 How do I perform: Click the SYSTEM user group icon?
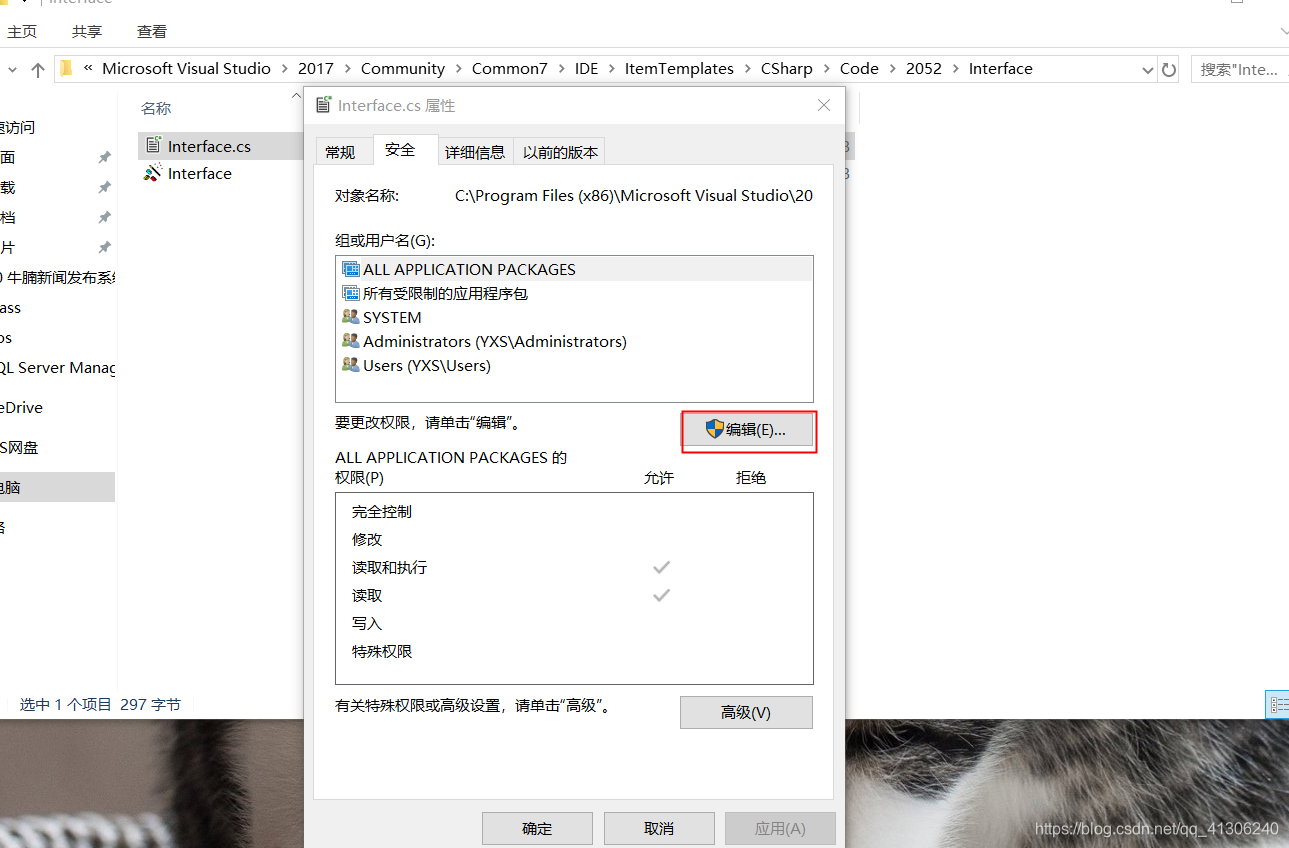350,317
